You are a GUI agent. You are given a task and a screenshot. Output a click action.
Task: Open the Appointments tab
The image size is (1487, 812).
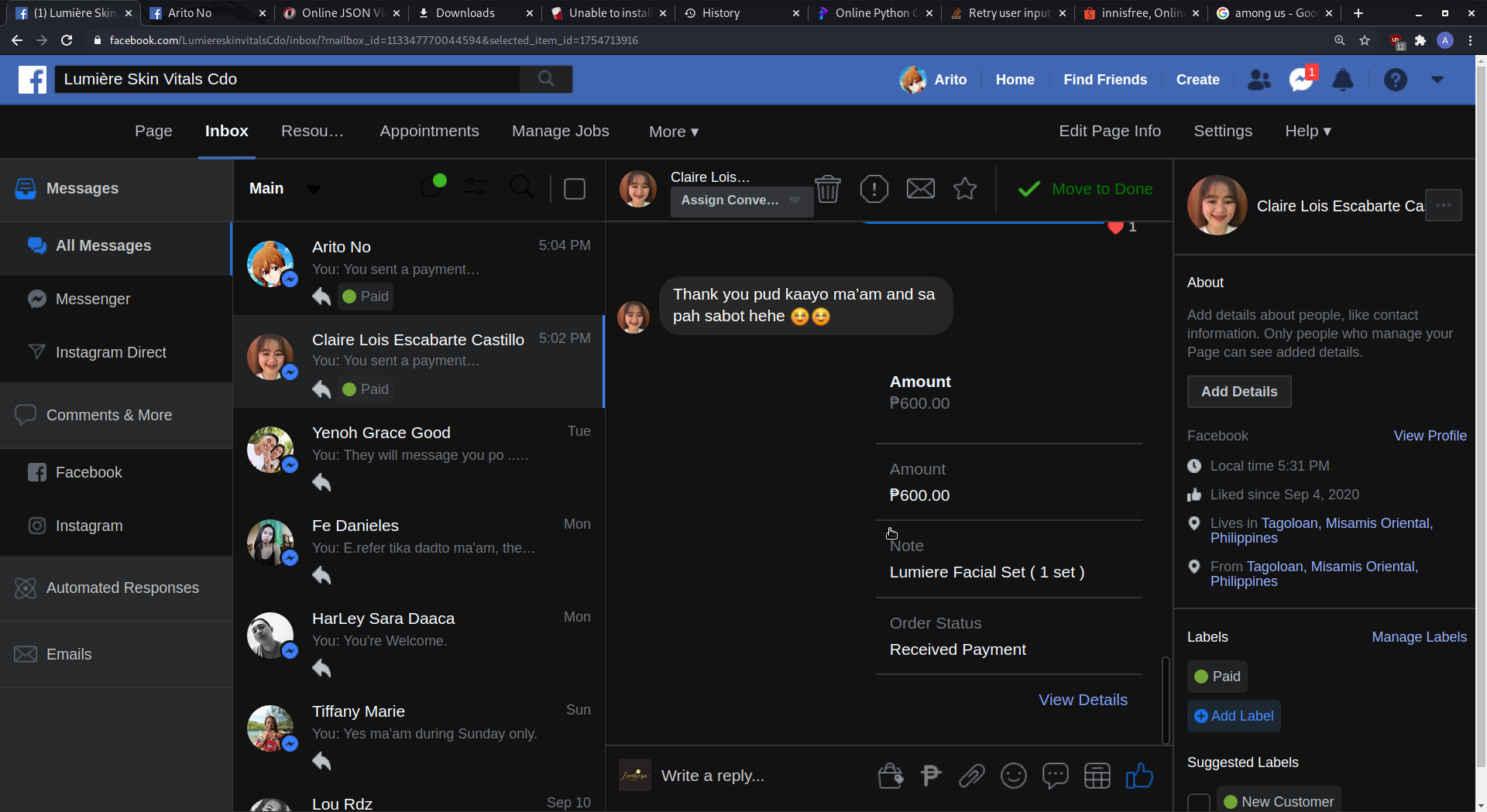click(429, 131)
